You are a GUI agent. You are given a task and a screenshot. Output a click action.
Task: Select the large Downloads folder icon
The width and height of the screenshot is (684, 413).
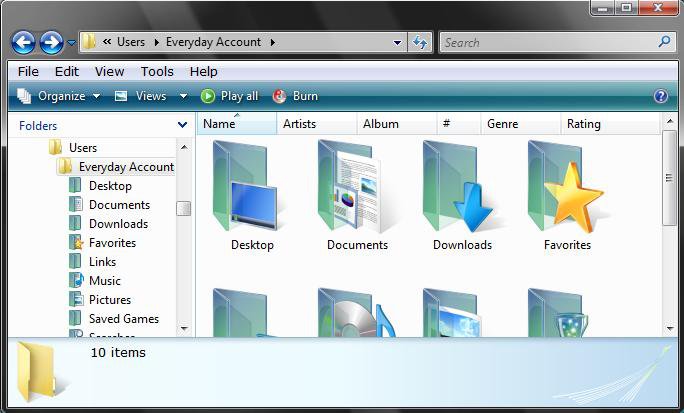458,187
